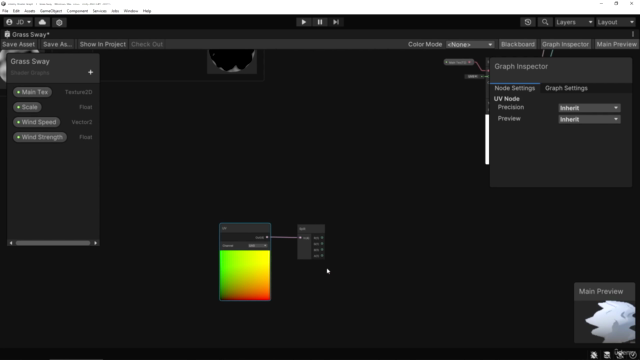Open the Unity search icon
Image resolution: width=640 pixels, height=360 pixels.
click(545, 22)
